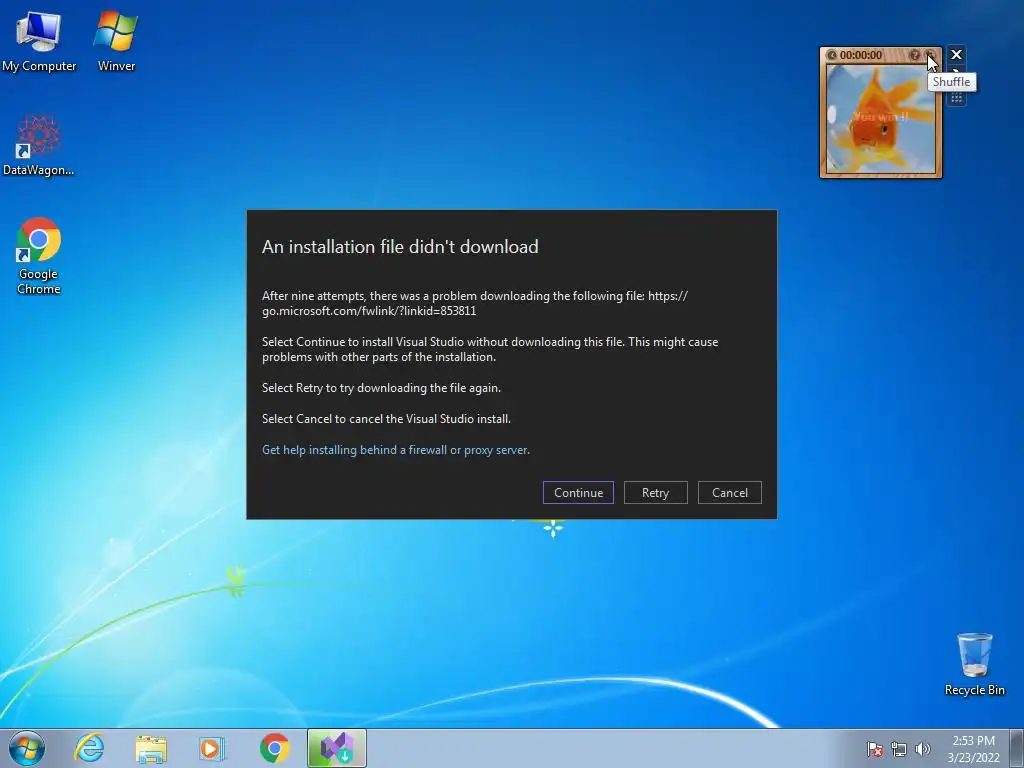The height and width of the screenshot is (768, 1024).
Task: Select the Winver desktop shortcut
Action: [x=116, y=41]
